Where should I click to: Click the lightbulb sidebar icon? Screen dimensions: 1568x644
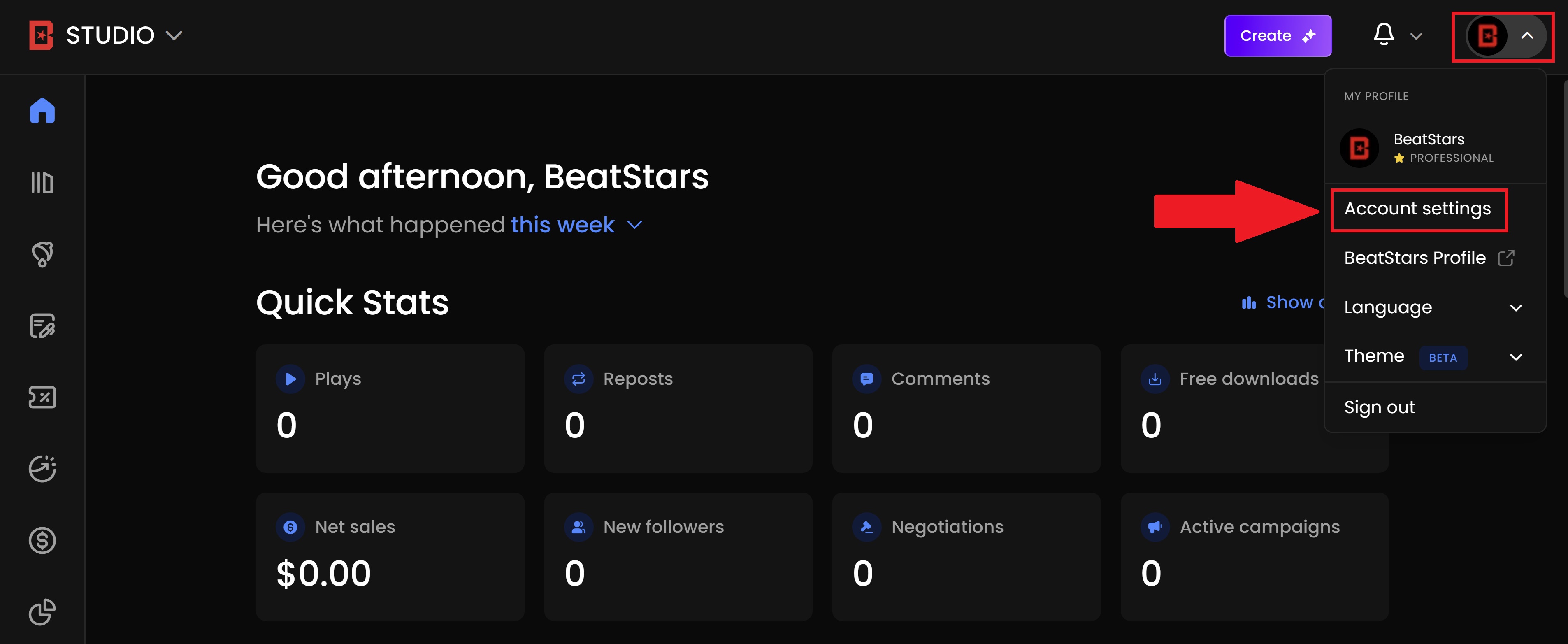tap(42, 254)
